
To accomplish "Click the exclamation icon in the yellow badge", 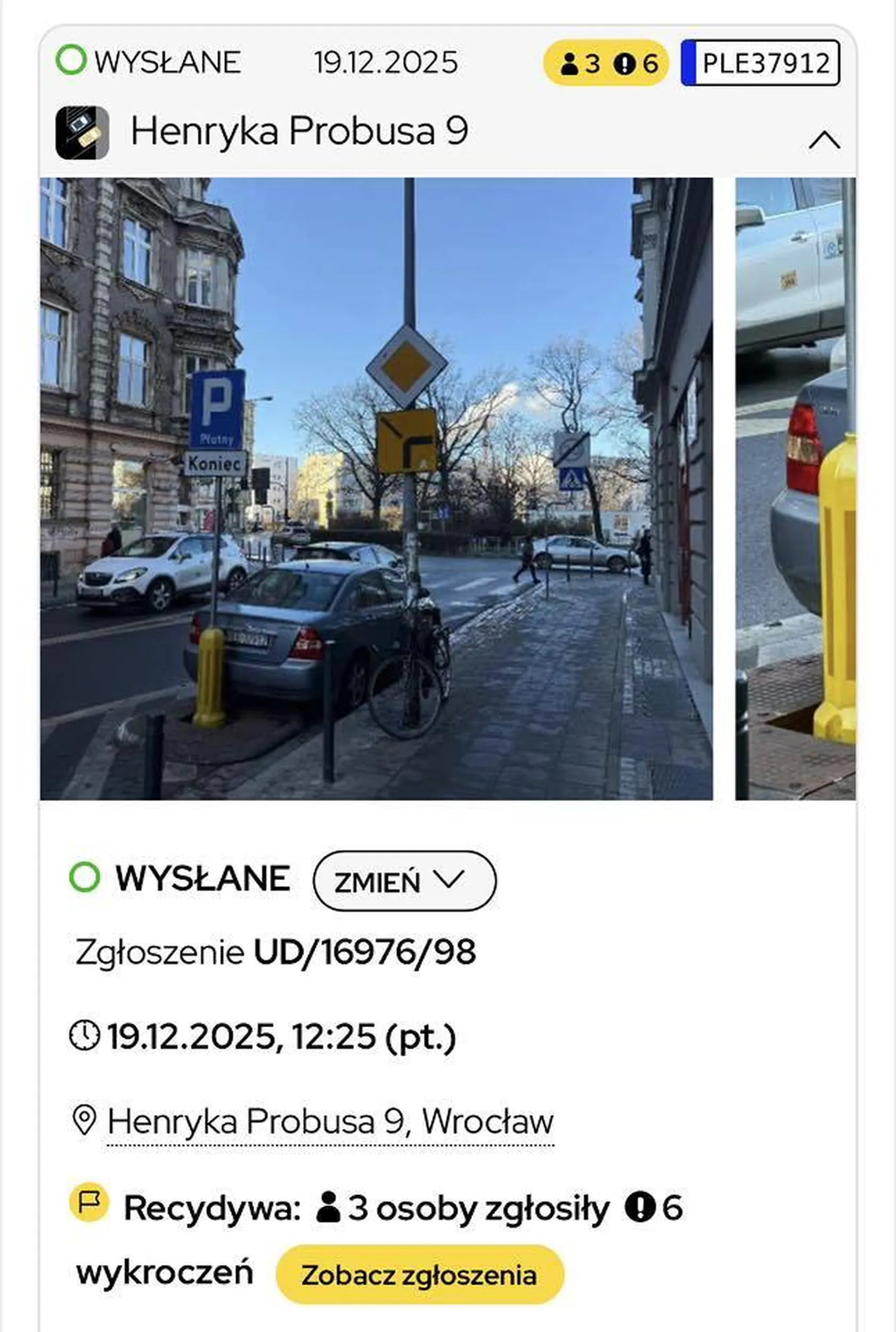I will click(624, 63).
